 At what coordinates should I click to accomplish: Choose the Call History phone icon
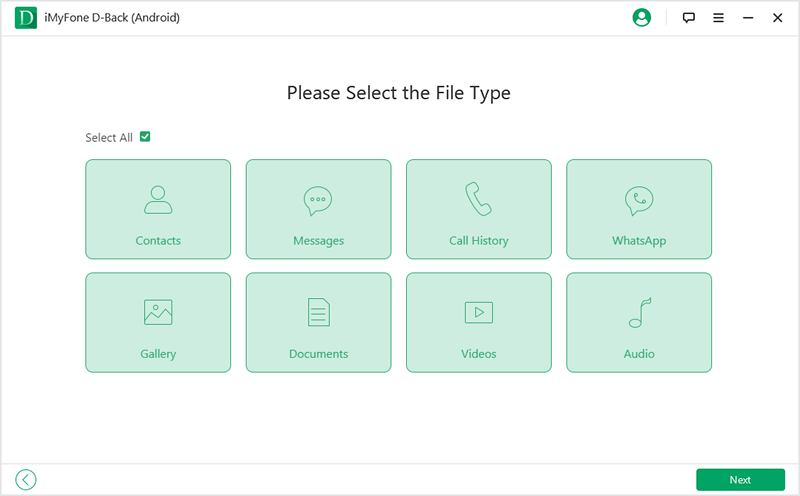click(478, 200)
